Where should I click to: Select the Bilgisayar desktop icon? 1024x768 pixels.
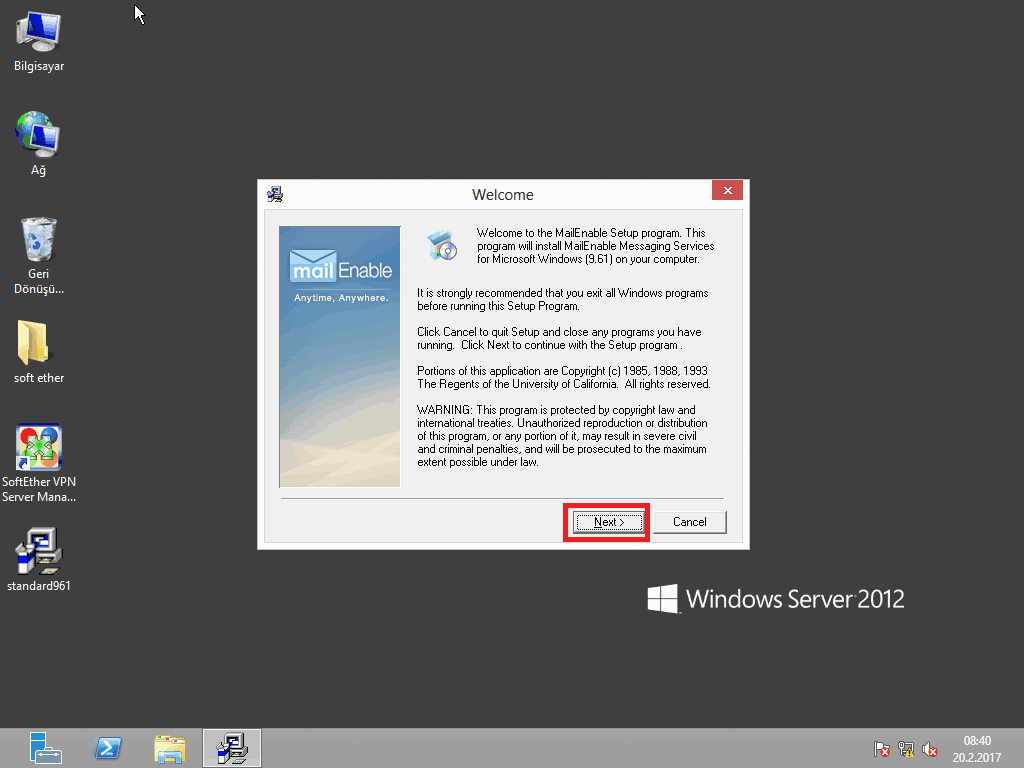coord(39,41)
